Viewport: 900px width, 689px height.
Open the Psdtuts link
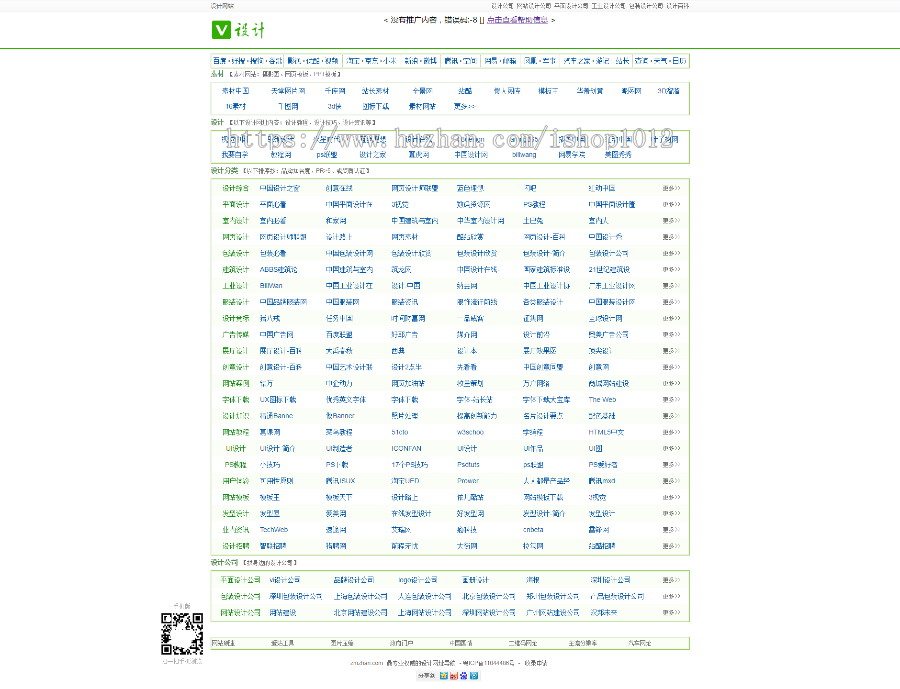pyautogui.click(x=468, y=465)
